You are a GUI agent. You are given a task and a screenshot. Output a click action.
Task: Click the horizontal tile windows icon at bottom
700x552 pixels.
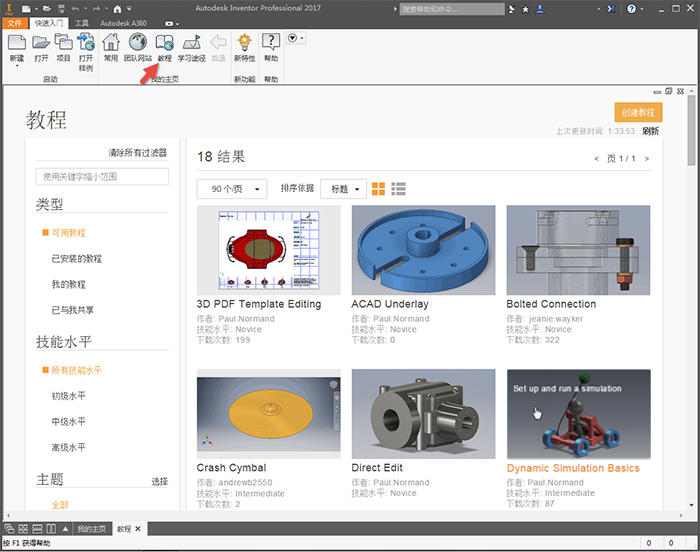click(x=38, y=529)
